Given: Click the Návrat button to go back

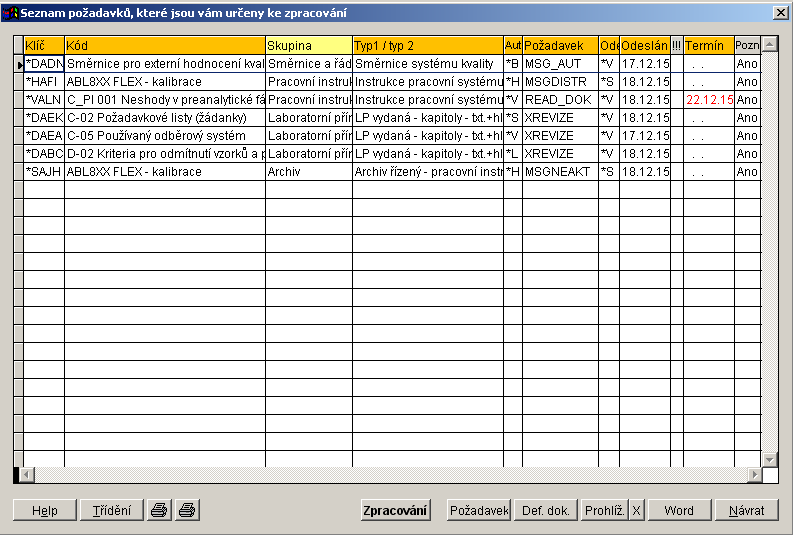Looking at the screenshot, I should (746, 510).
